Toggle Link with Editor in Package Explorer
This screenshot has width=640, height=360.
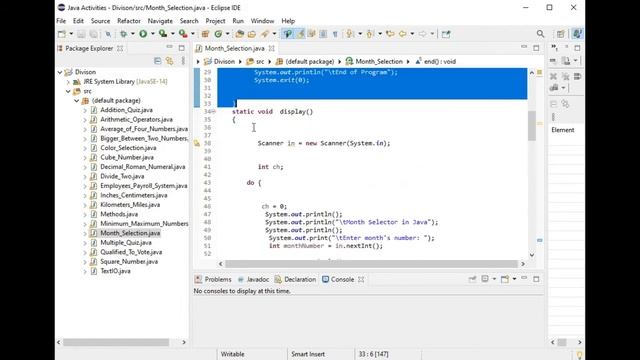point(170,61)
